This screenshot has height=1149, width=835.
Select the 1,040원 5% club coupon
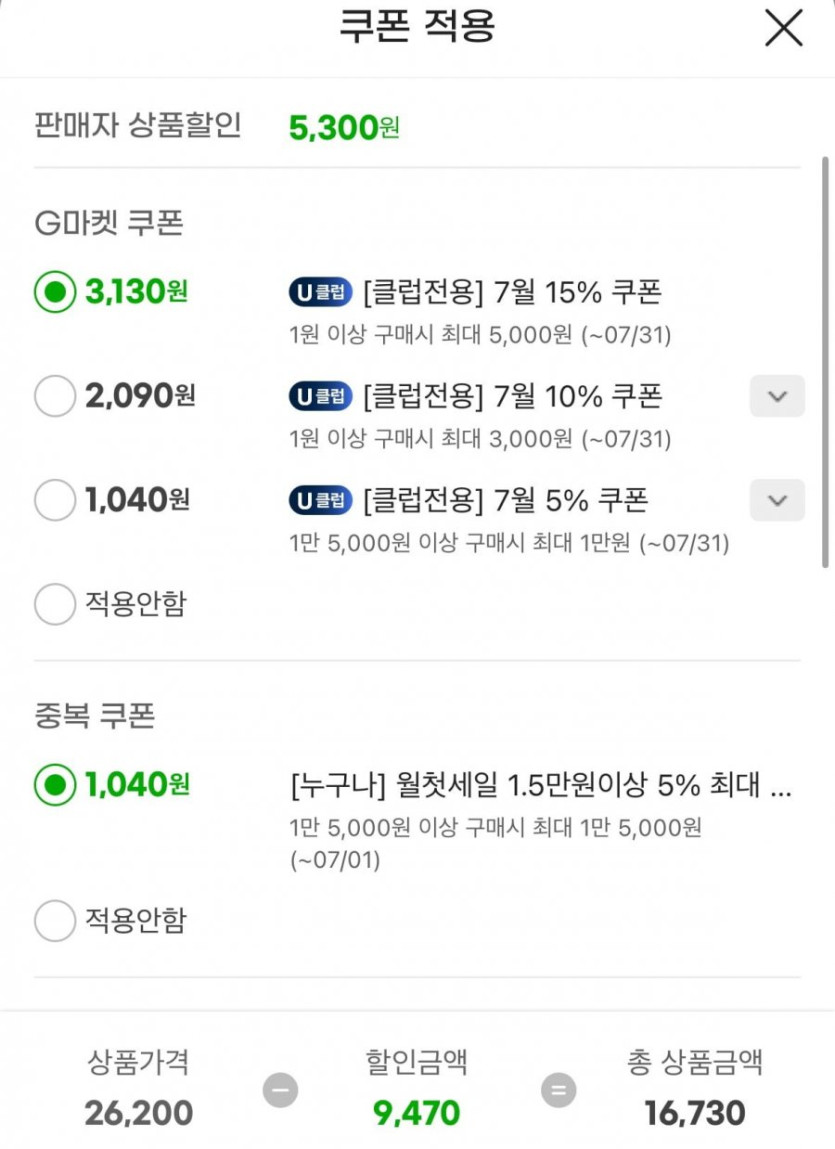coord(55,499)
